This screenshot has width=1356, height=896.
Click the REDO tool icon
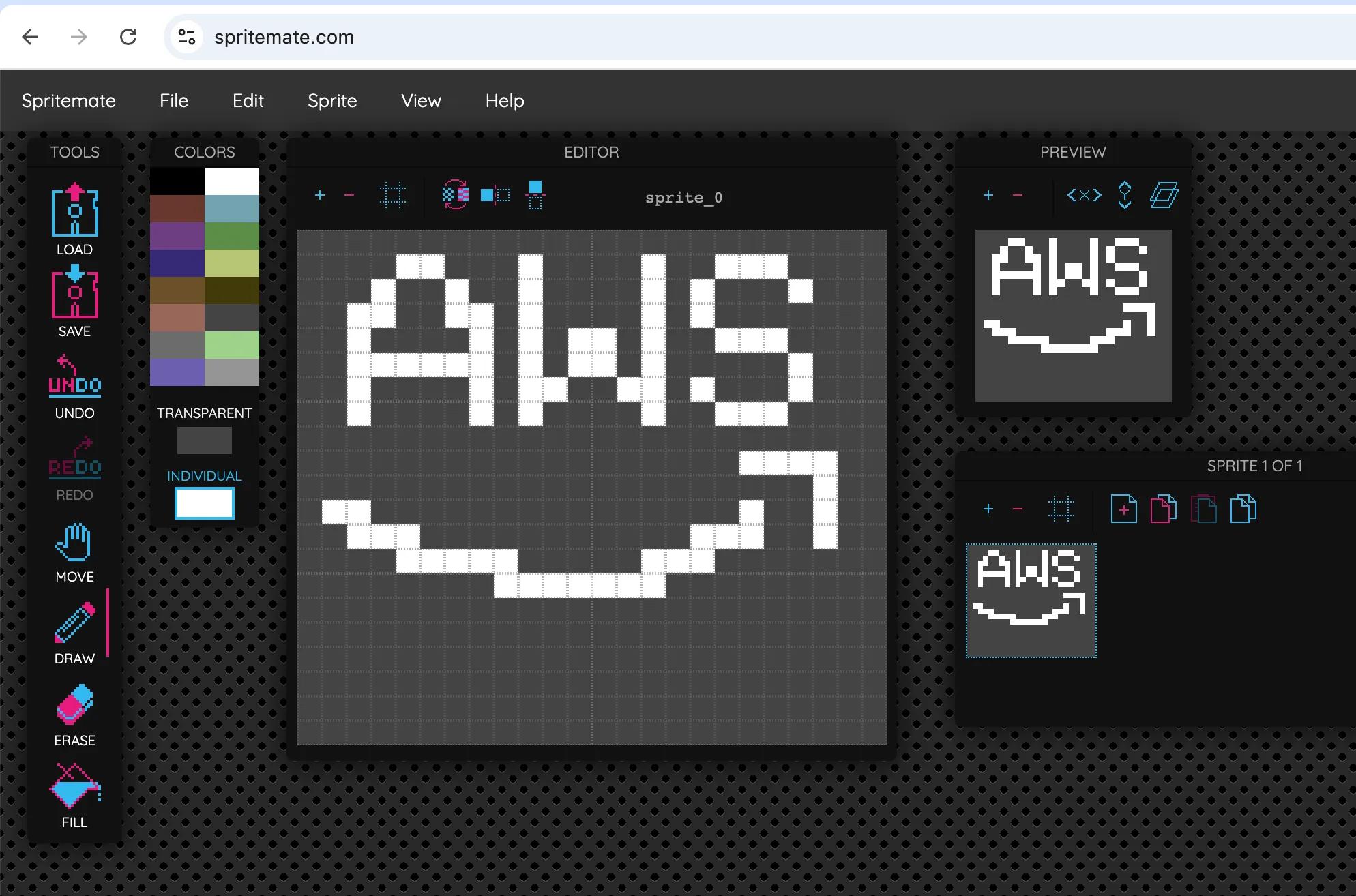(x=75, y=458)
